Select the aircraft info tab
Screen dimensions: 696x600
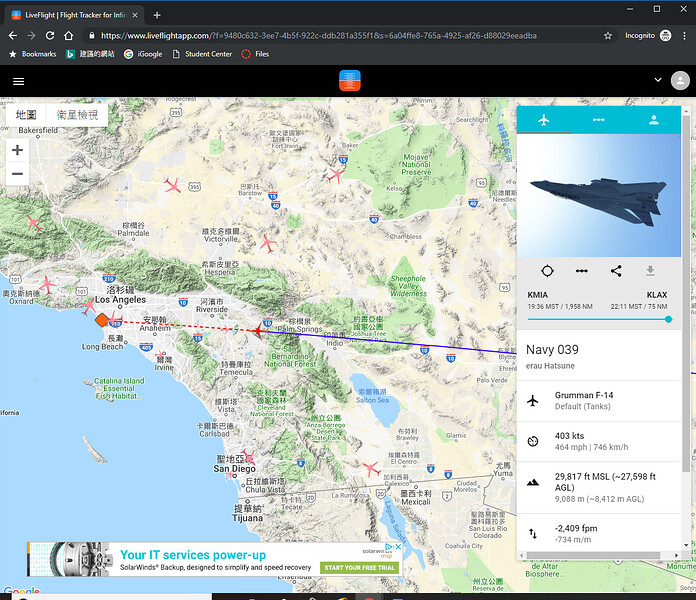click(544, 120)
